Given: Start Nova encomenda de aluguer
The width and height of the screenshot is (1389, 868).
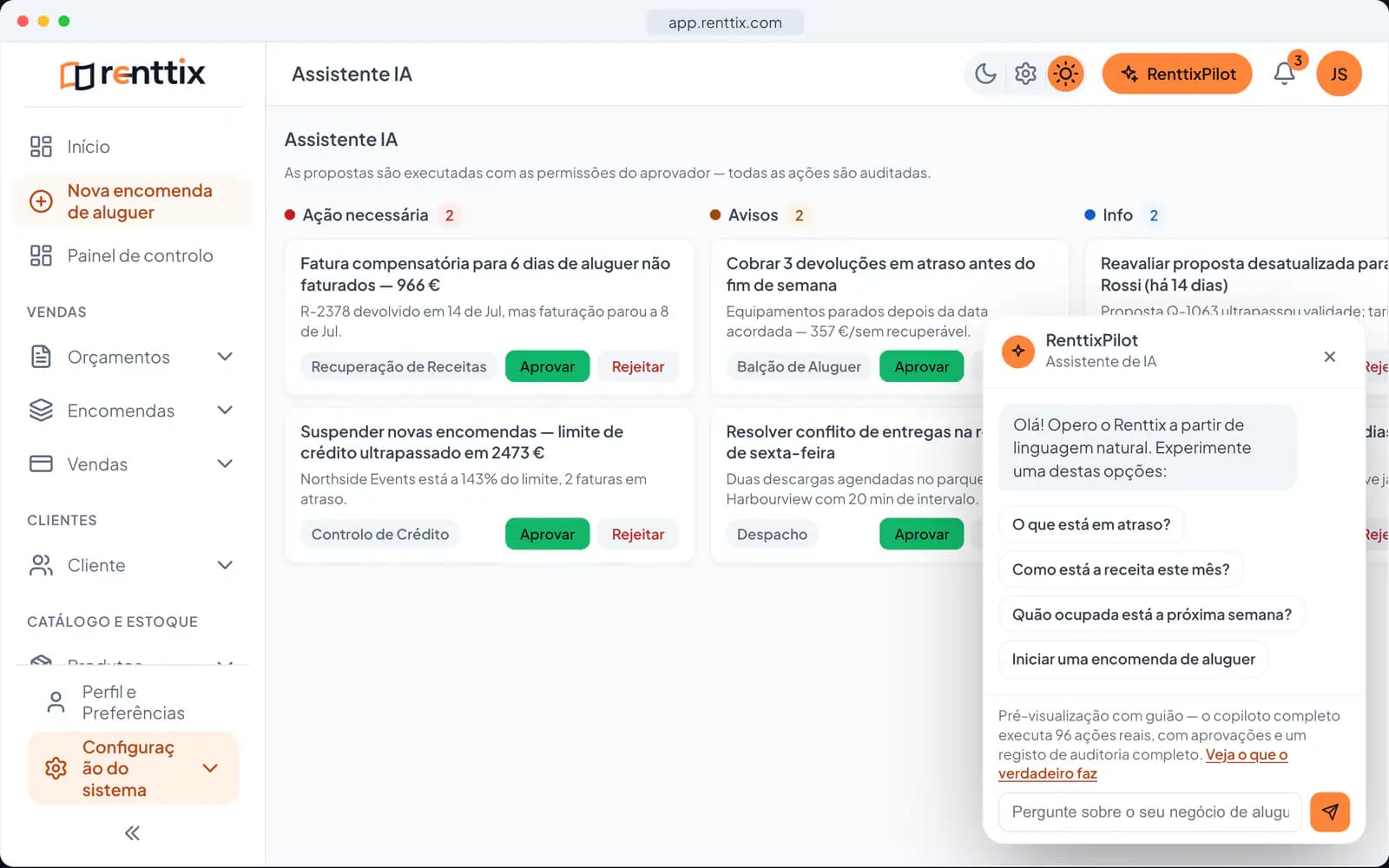Looking at the screenshot, I should 132,201.
